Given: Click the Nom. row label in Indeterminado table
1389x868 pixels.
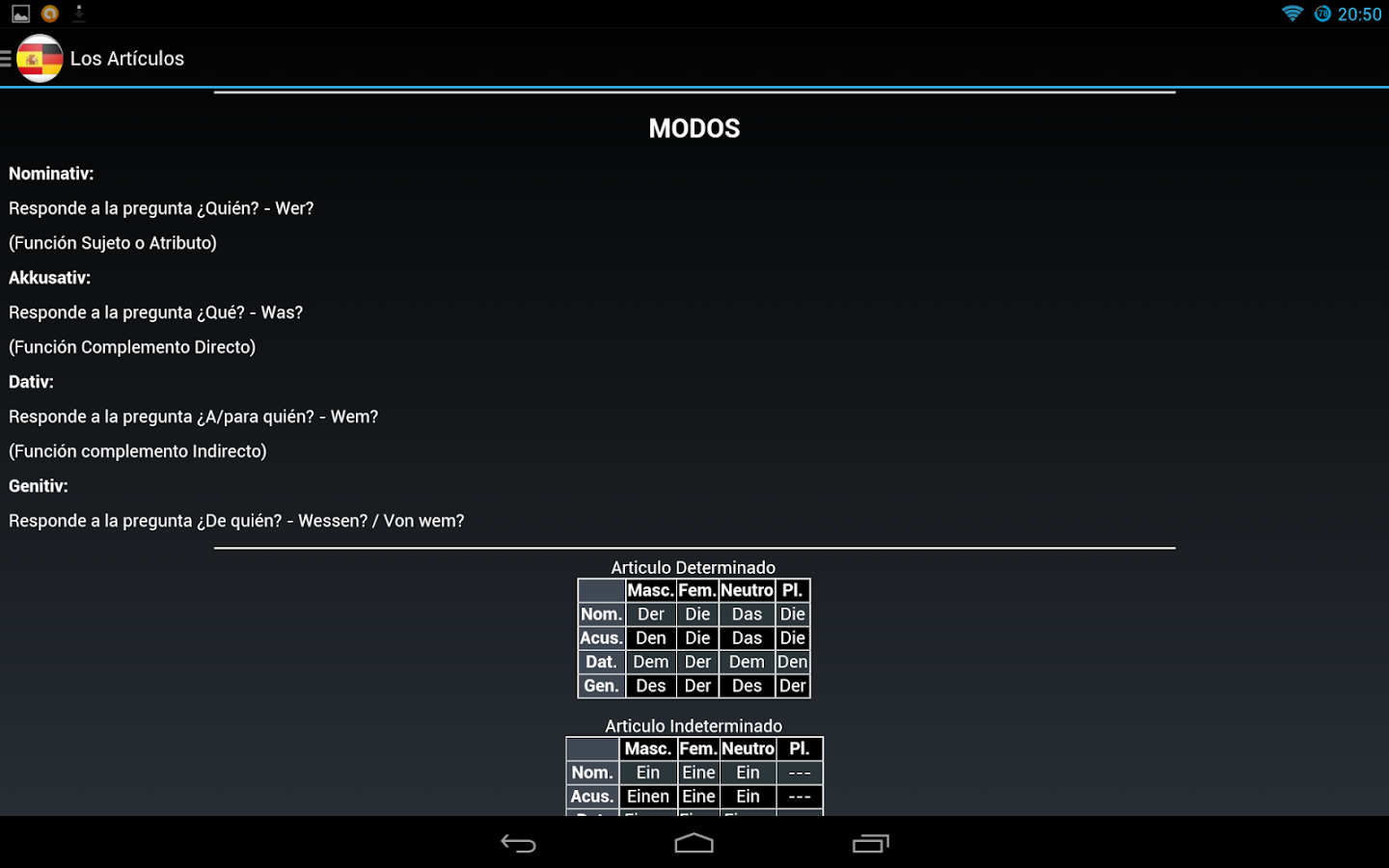Looking at the screenshot, I should 592,773.
